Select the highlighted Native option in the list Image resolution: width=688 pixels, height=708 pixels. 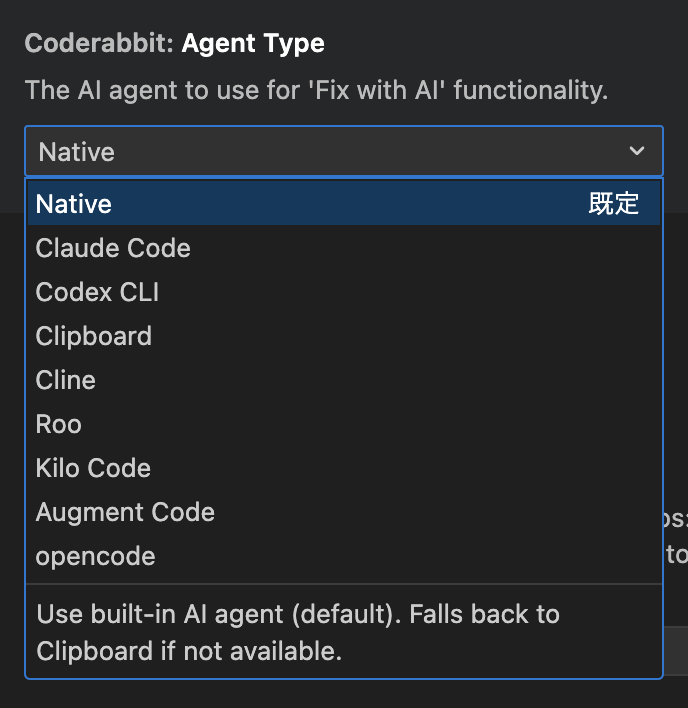[74, 204]
